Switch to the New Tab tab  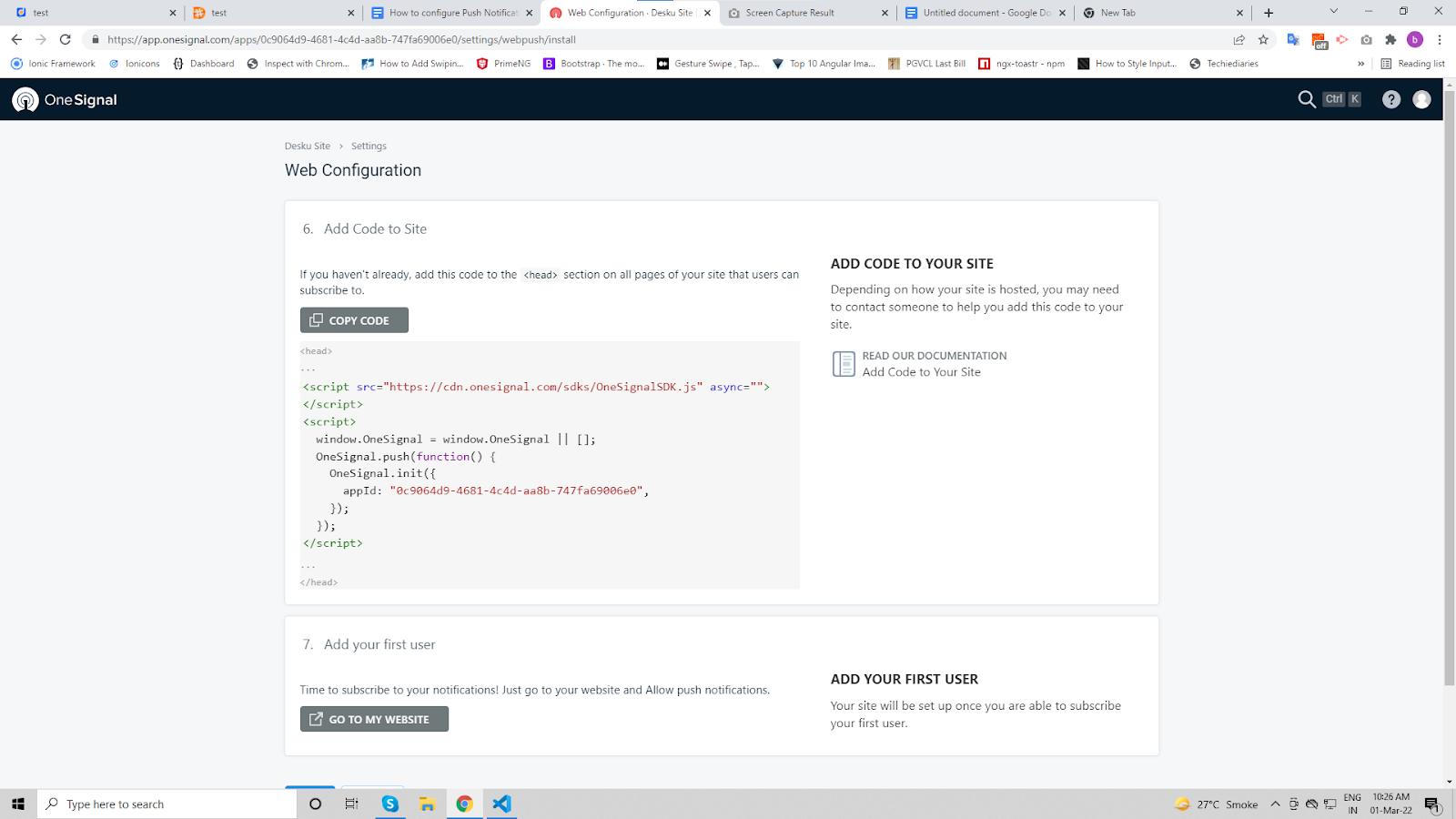pyautogui.click(x=1163, y=13)
